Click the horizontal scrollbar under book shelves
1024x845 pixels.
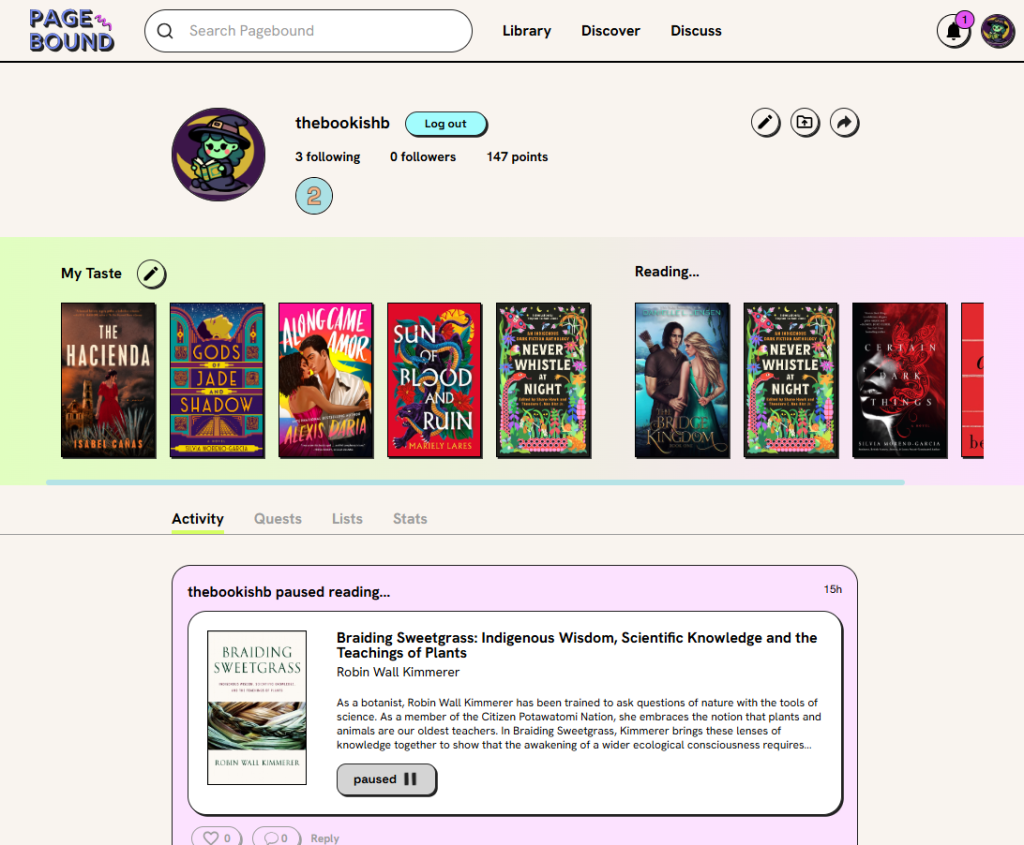click(x=475, y=482)
